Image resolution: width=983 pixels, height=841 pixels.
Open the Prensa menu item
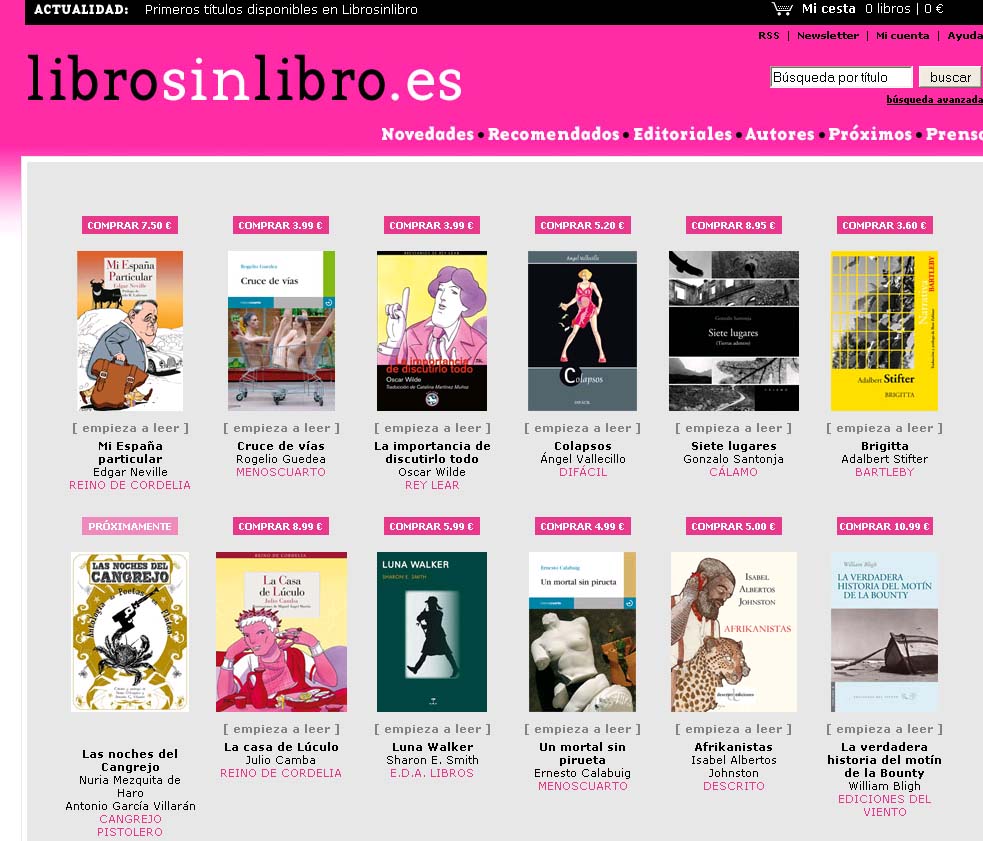click(x=954, y=134)
